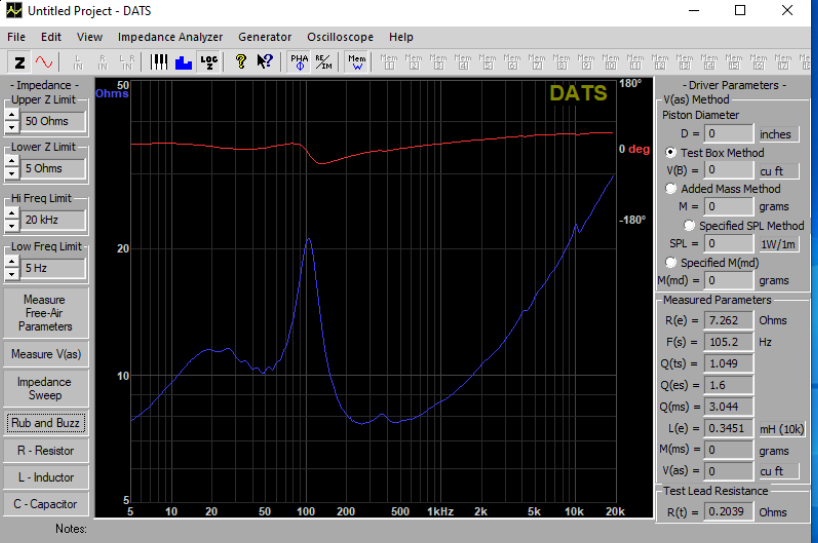Screen dimensions: 818x543
Task: Toggle the RE/IM display icon
Action: [324, 63]
